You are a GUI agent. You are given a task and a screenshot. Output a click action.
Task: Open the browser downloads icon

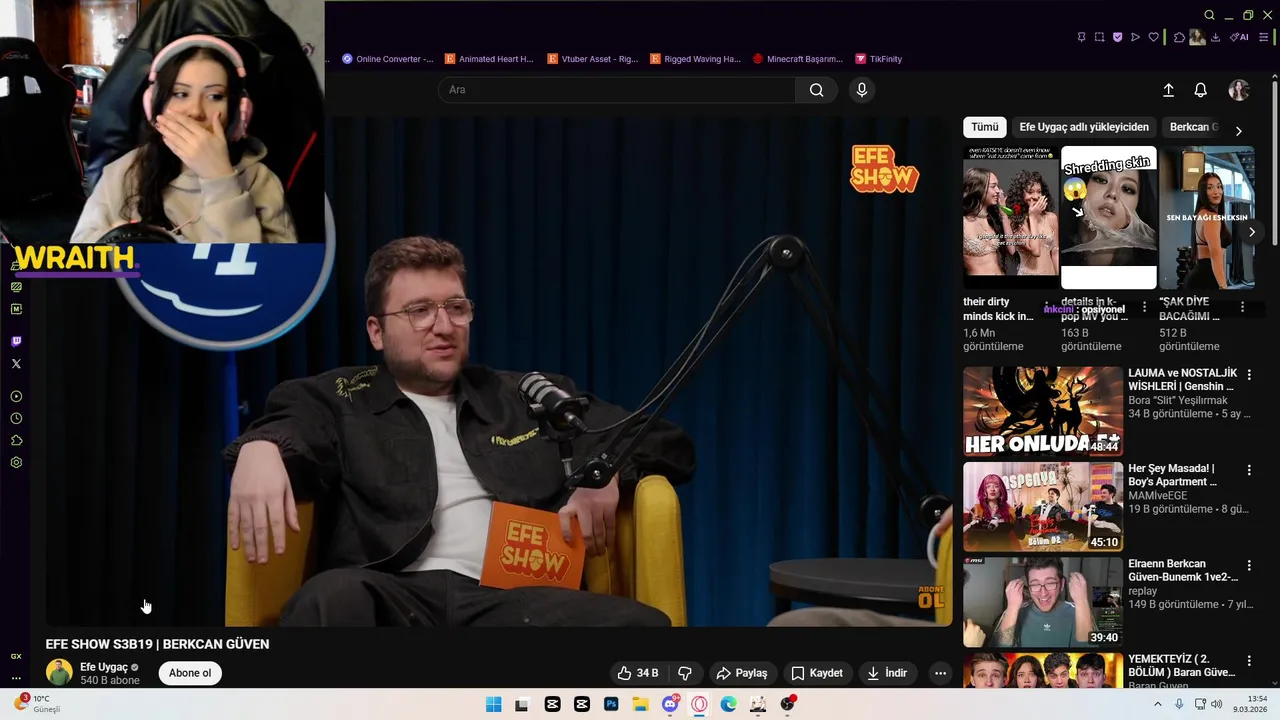click(1215, 37)
